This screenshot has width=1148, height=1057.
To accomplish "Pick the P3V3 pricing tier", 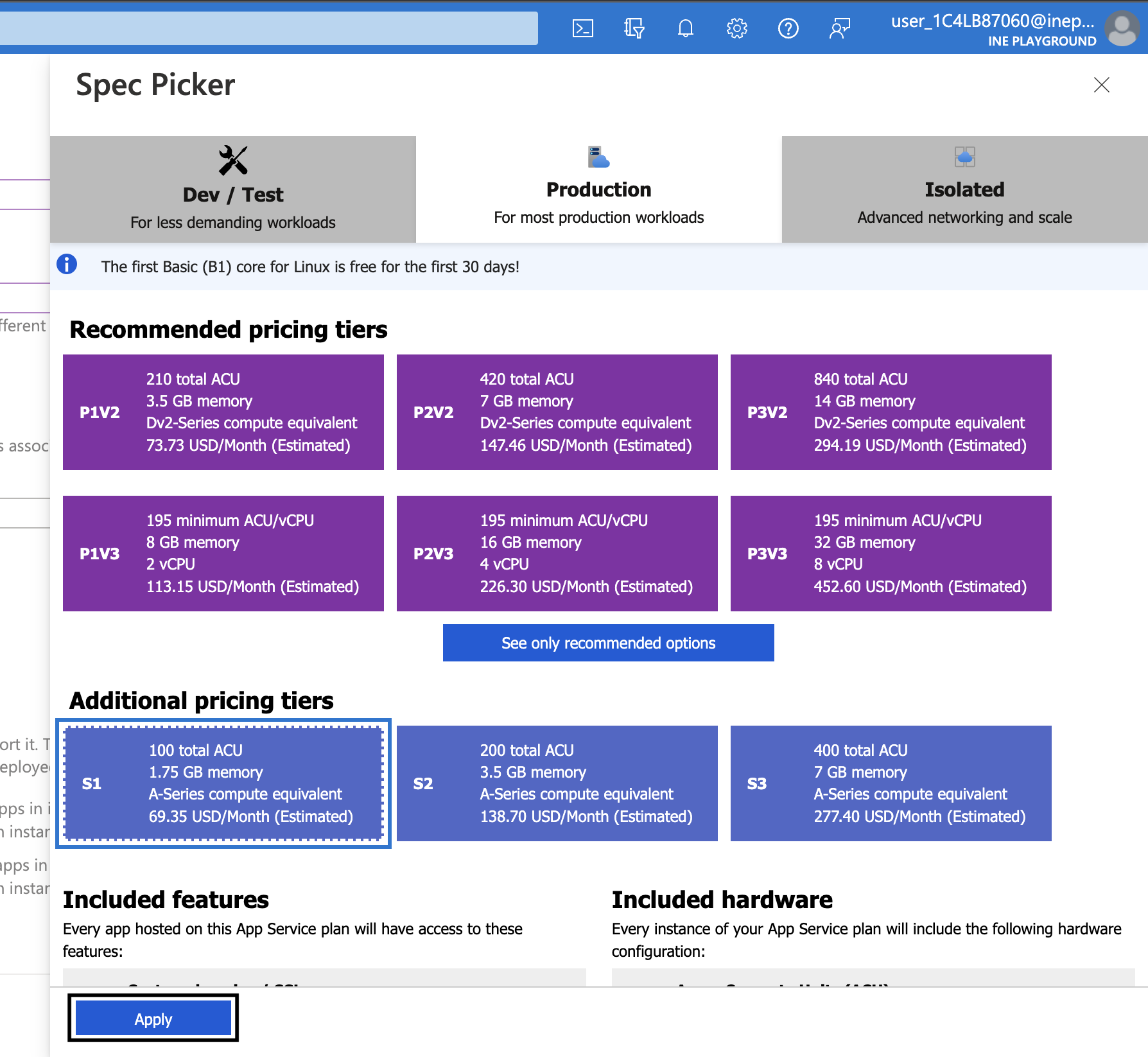I will point(891,554).
